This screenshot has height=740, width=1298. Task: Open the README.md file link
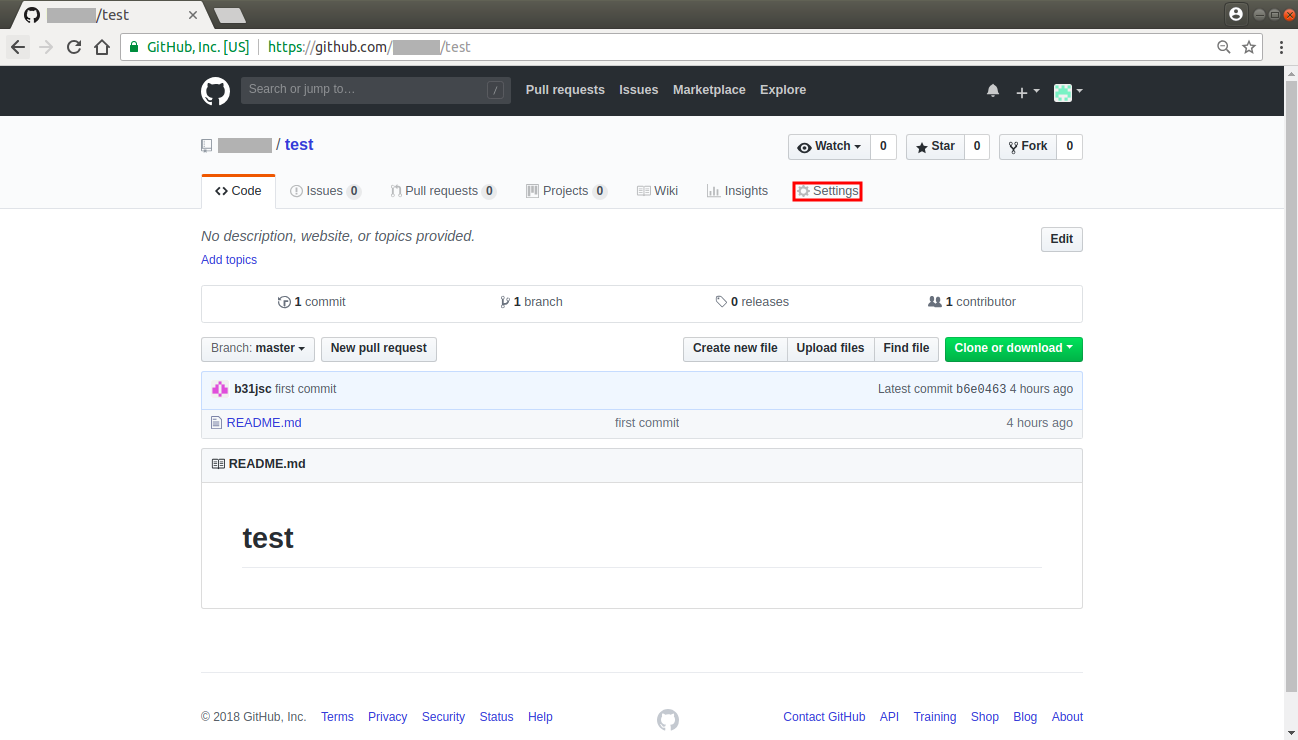[x=264, y=423]
